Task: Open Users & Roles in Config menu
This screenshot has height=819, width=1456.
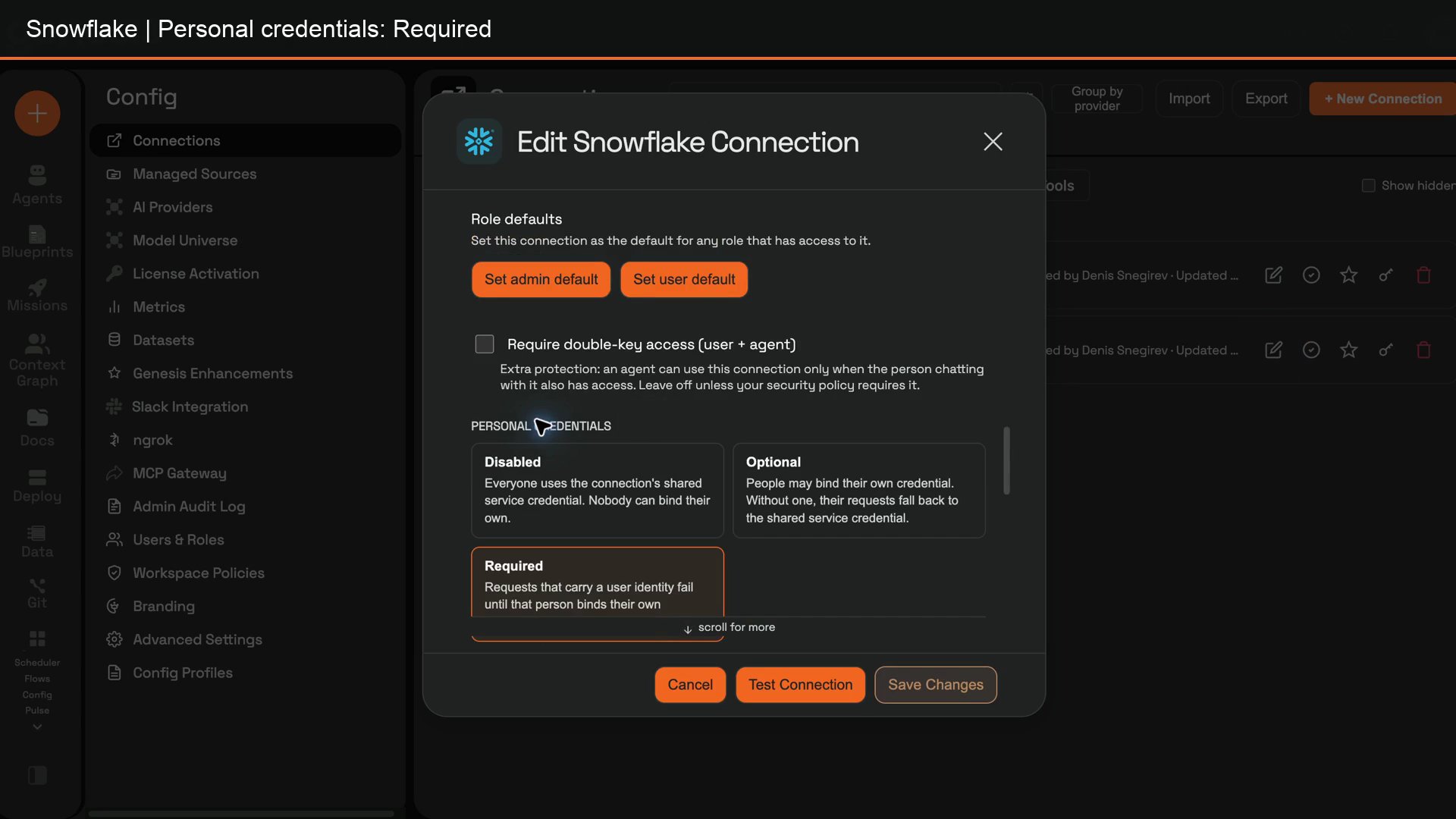Action: pos(245,540)
